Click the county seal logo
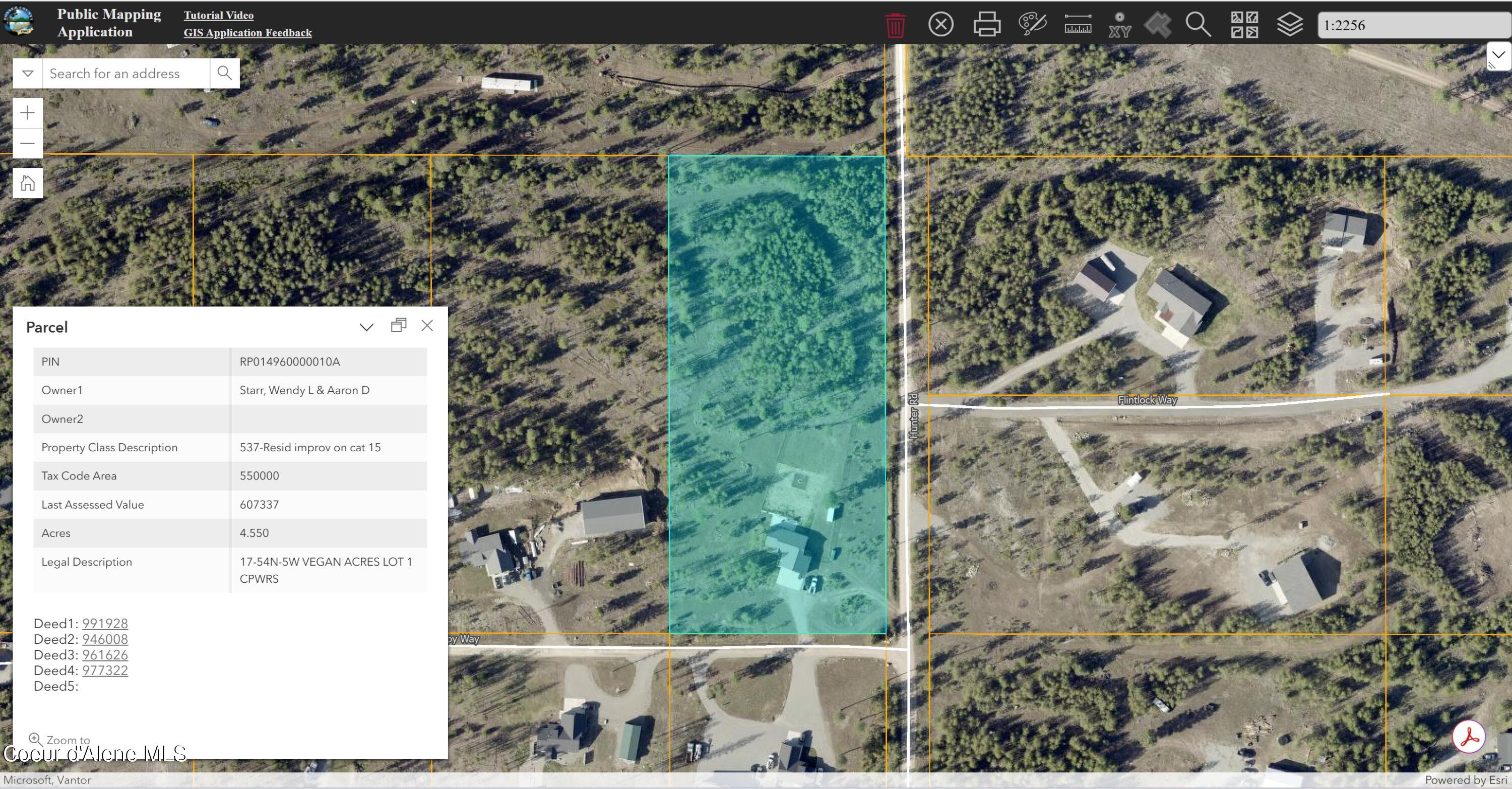 click(19, 22)
